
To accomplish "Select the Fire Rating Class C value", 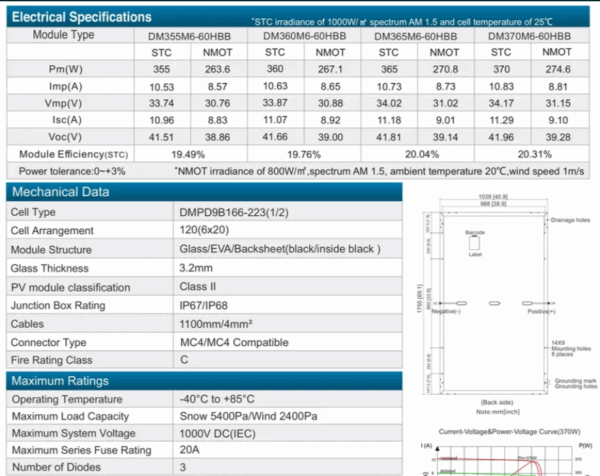I will [184, 360].
